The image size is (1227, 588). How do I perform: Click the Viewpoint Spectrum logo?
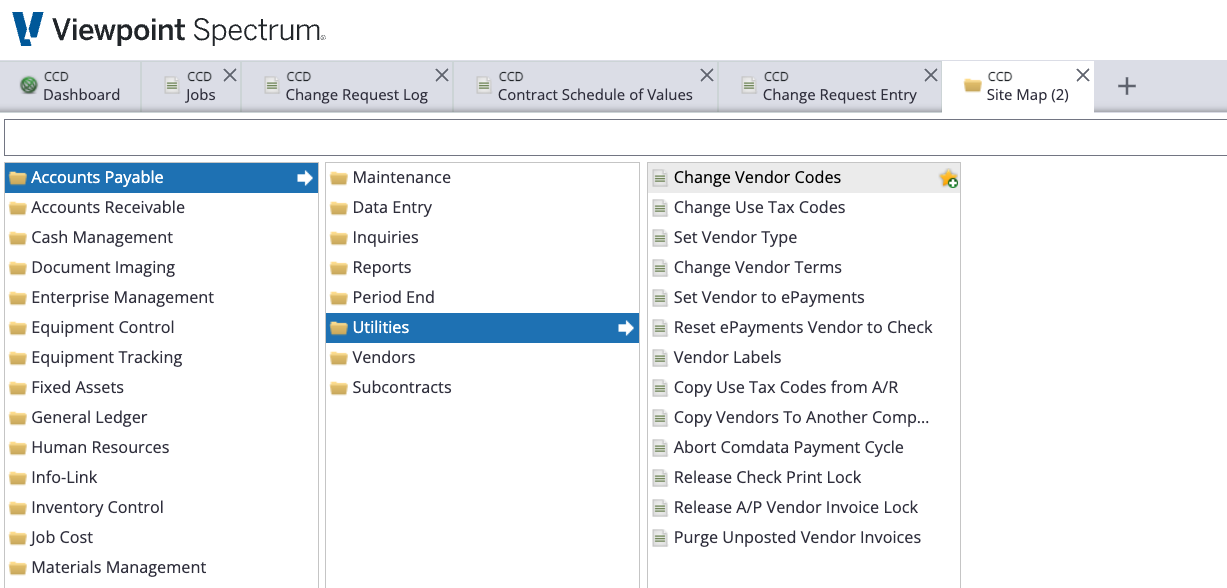(x=168, y=29)
